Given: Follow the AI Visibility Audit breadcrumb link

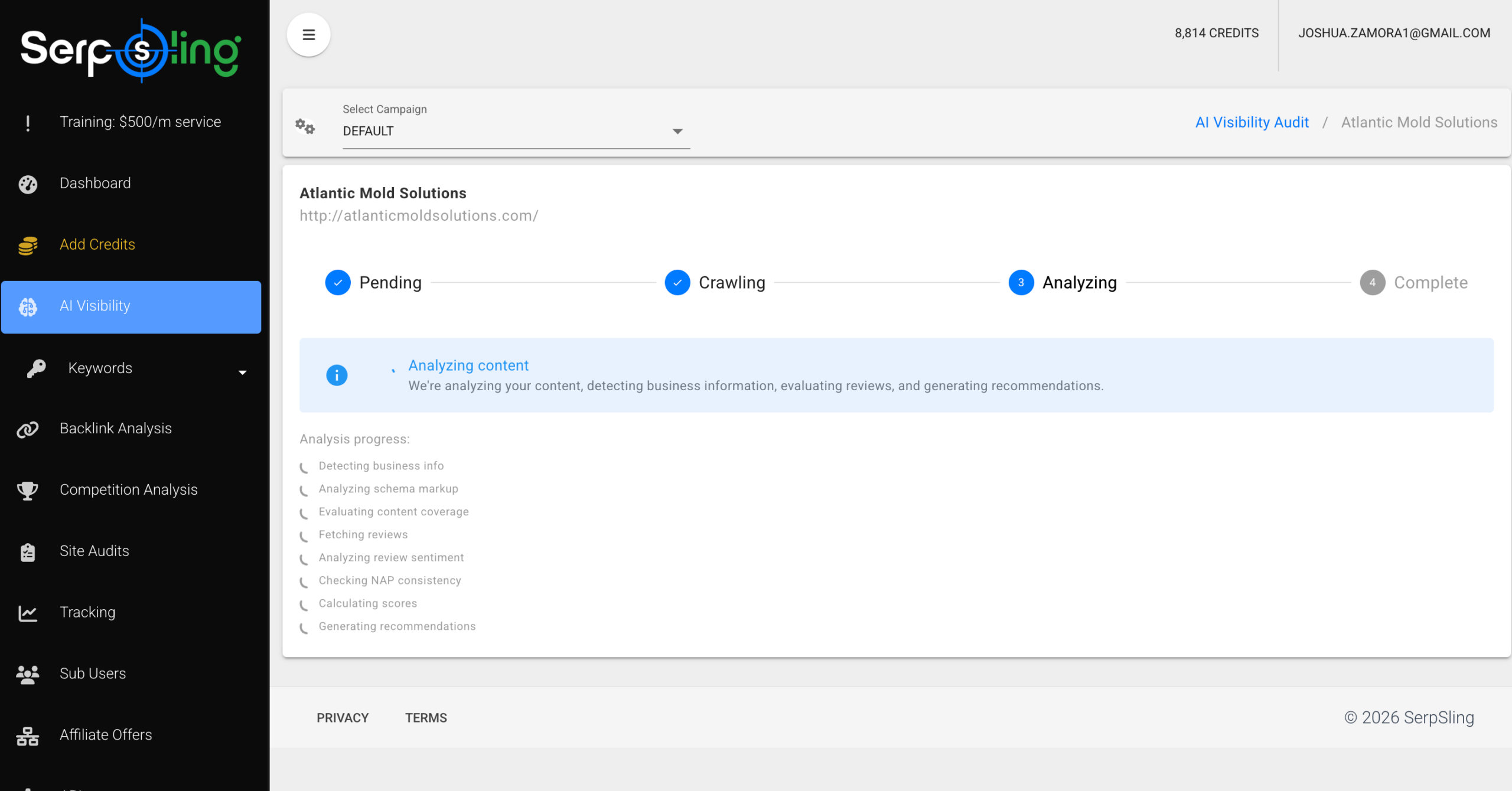Looking at the screenshot, I should 1252,122.
